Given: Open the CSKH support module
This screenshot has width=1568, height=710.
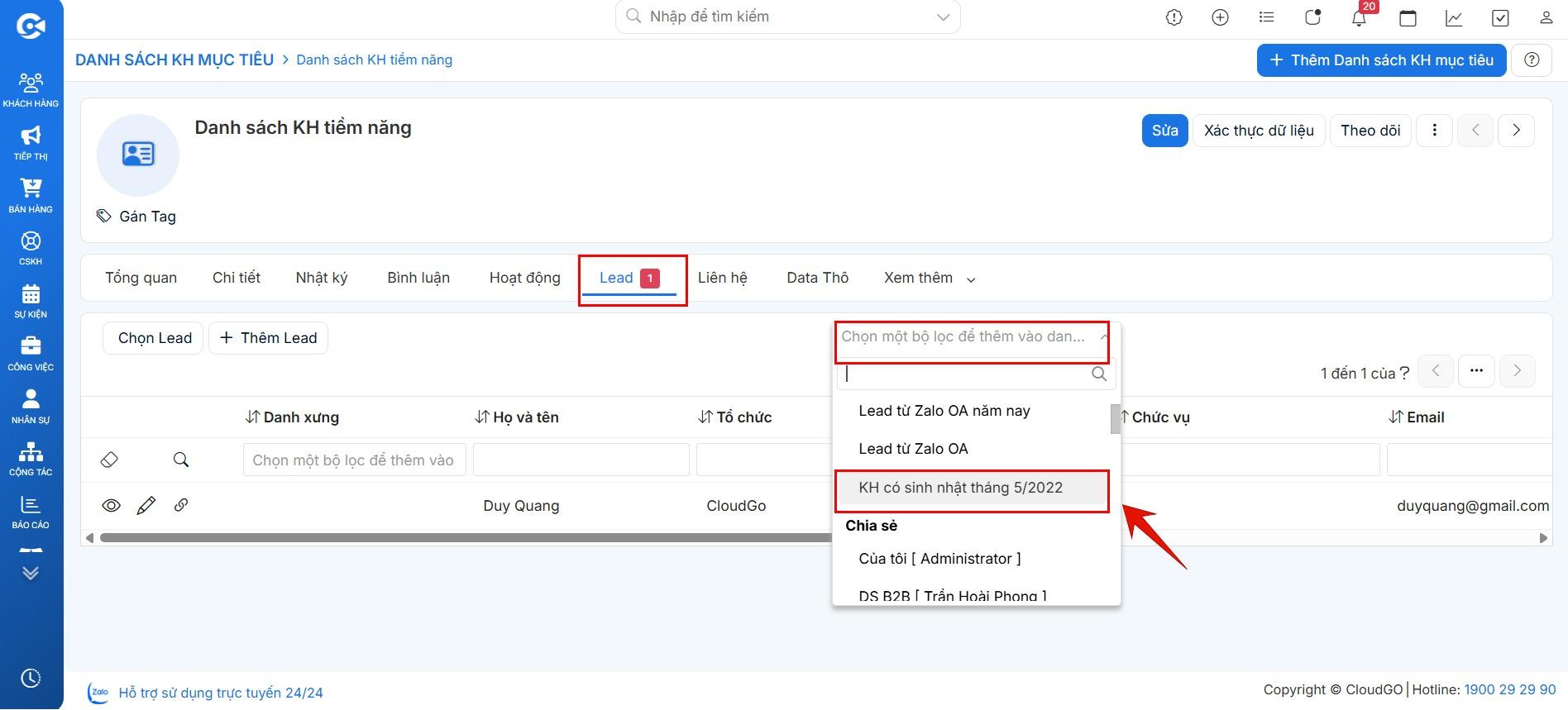Looking at the screenshot, I should pos(31,248).
